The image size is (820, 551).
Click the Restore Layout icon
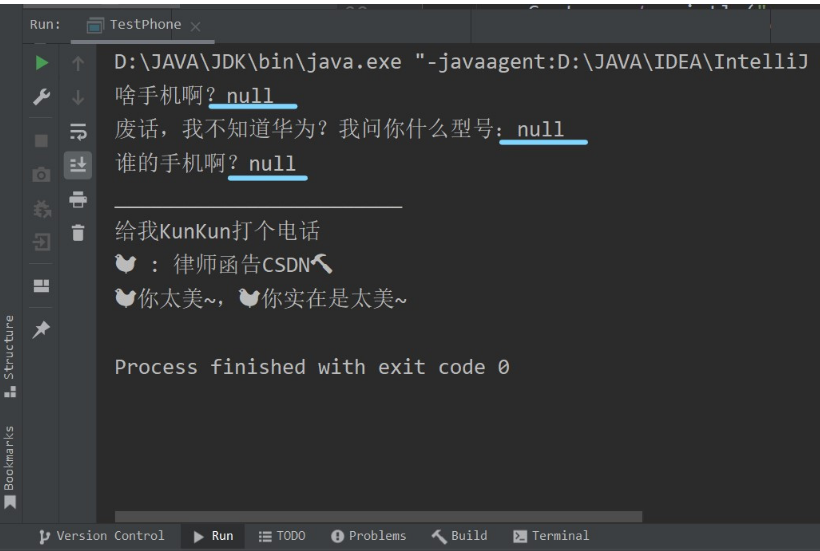click(x=41, y=286)
